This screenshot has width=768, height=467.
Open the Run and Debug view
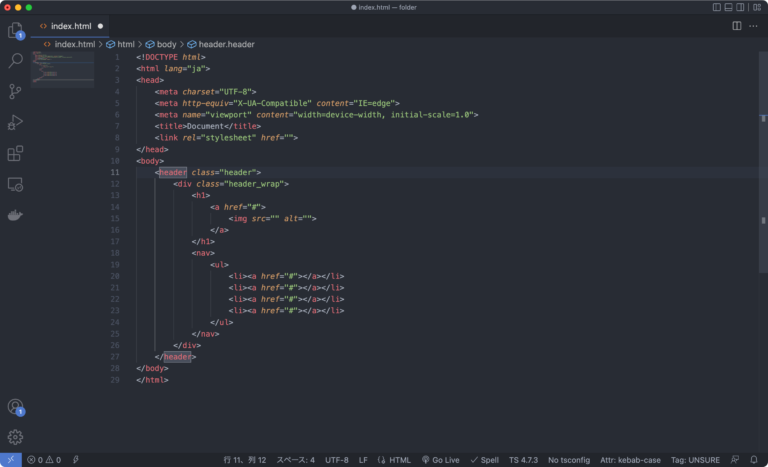(15, 123)
